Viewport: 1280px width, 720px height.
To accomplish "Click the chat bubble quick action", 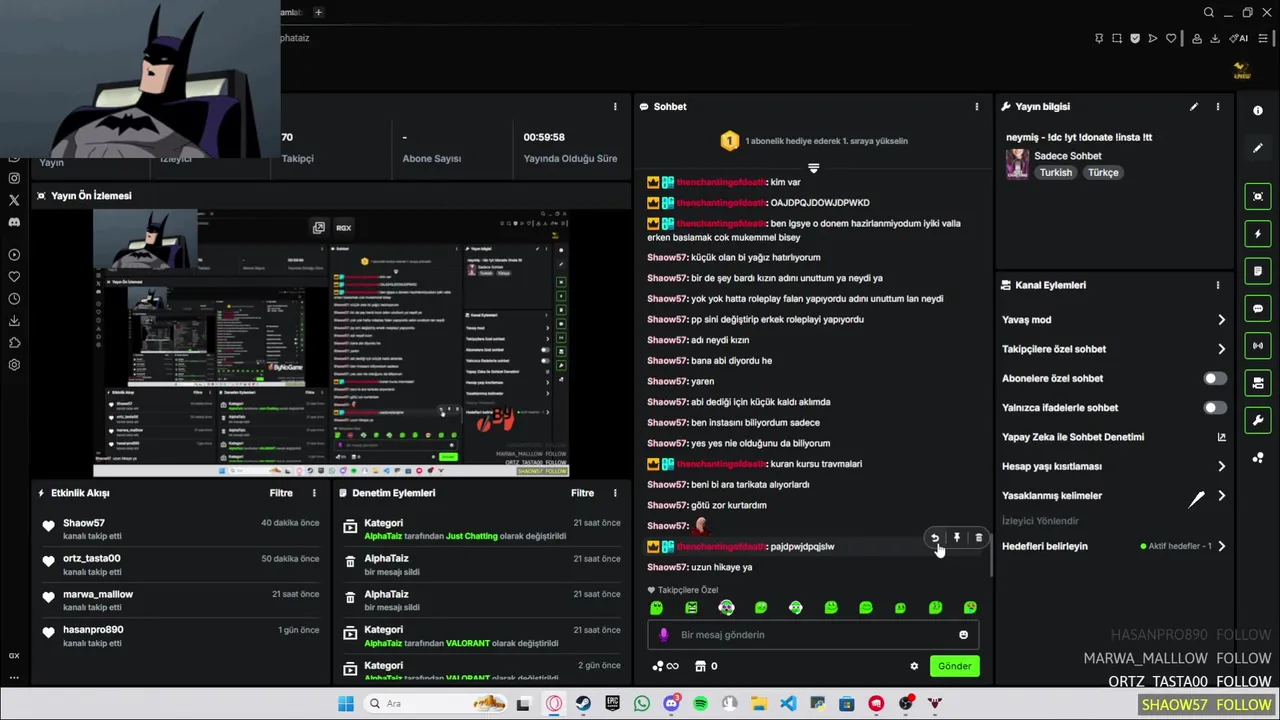I will pos(1258,309).
